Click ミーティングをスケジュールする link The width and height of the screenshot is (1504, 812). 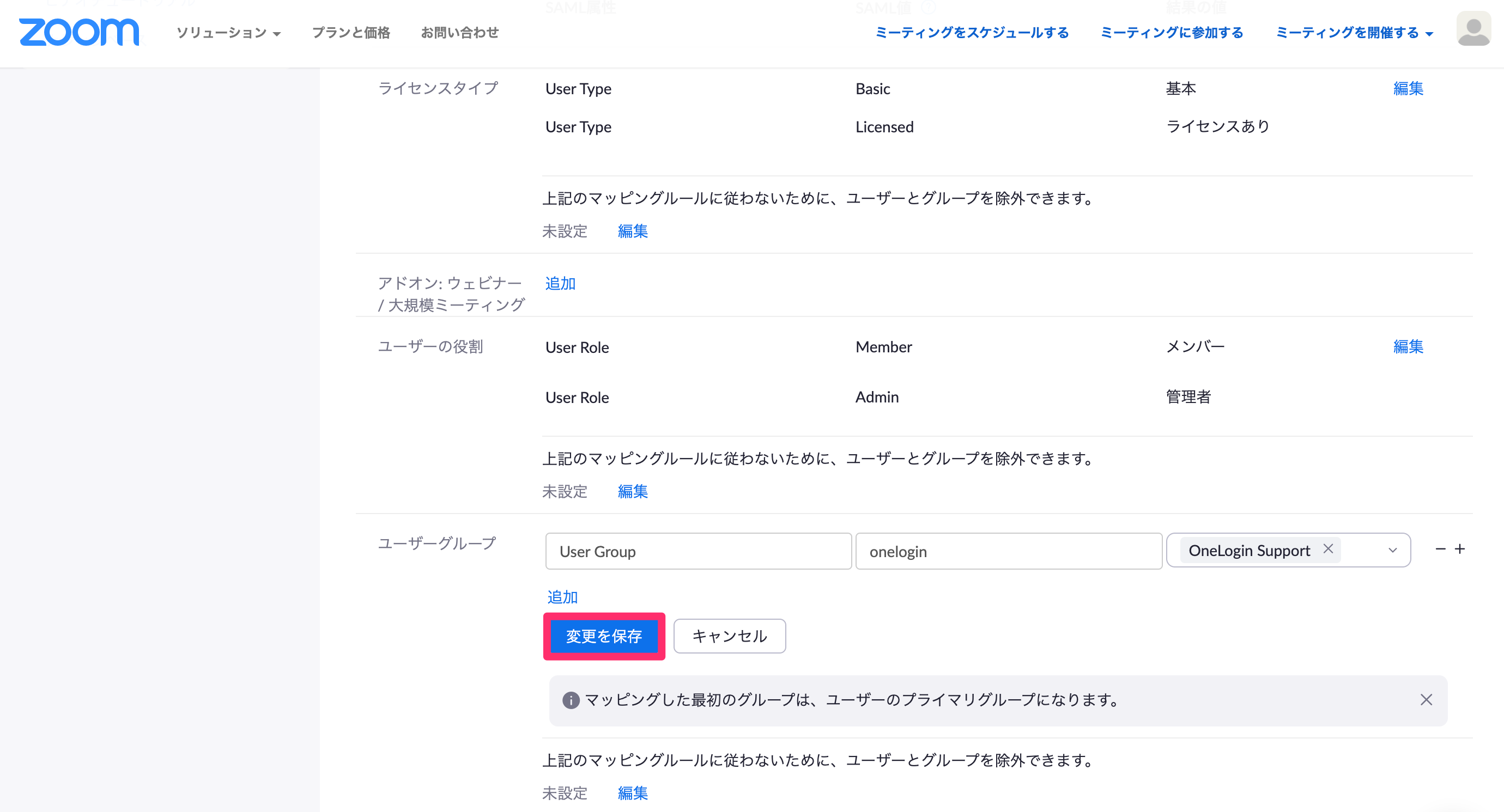tap(972, 33)
